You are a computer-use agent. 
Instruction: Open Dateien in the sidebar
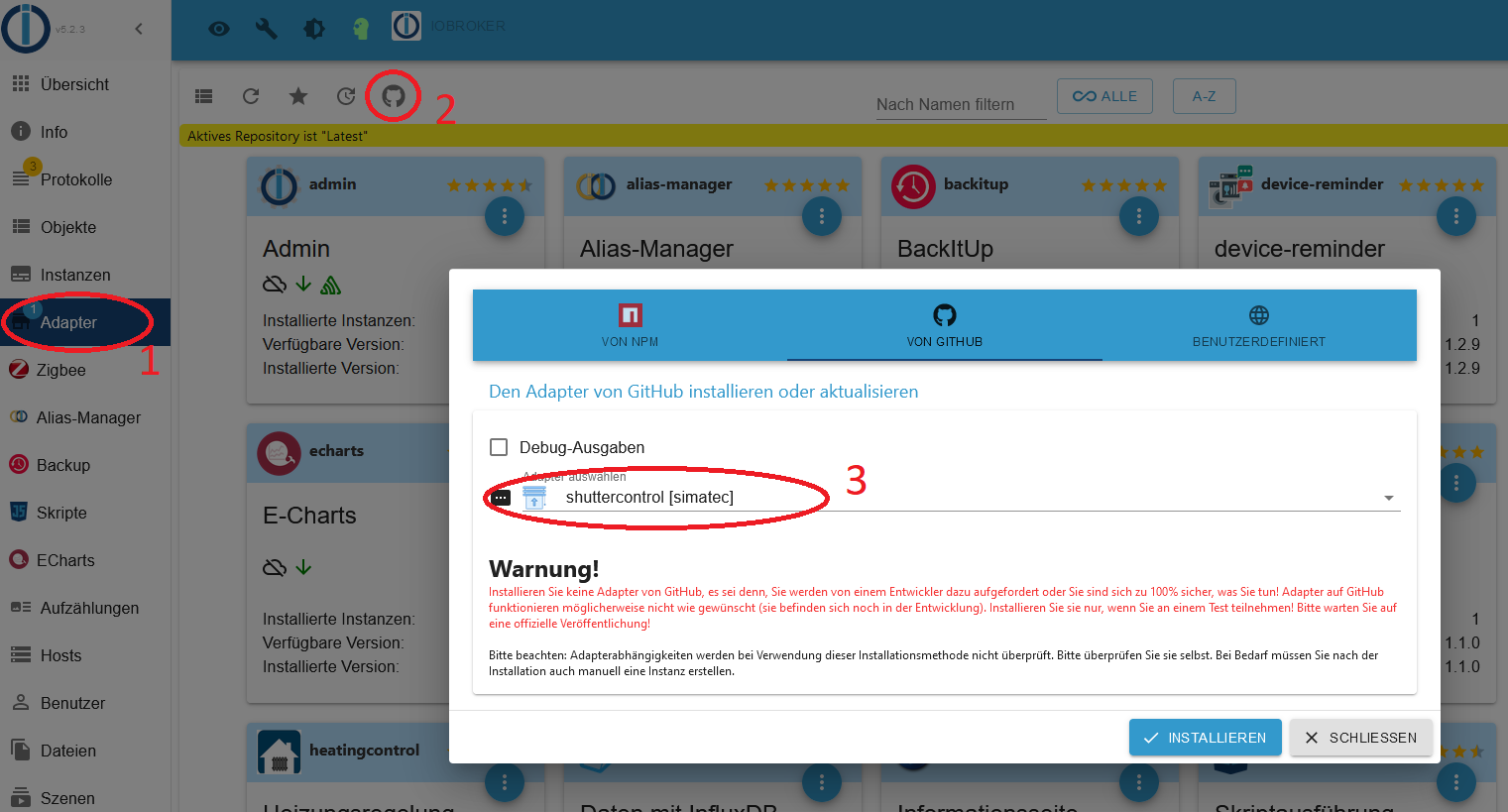[85, 751]
